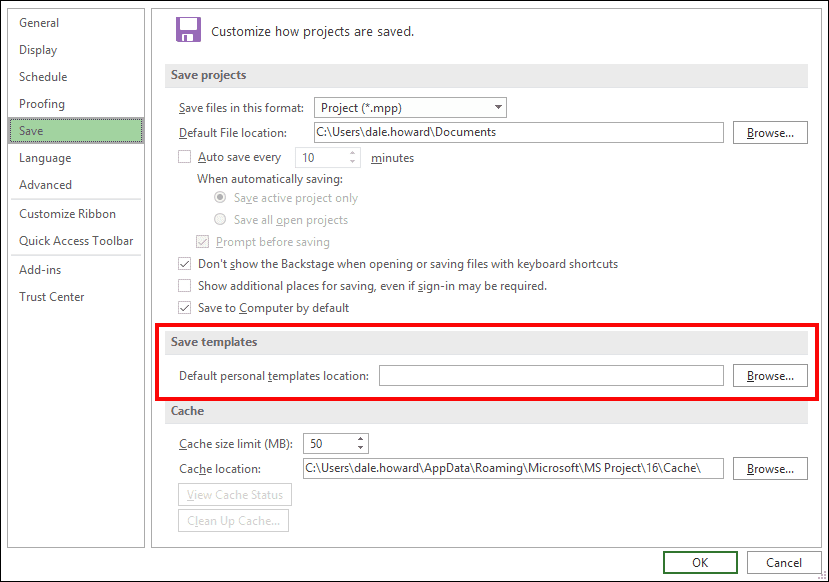Select the Advanced category in sidebar
Viewport: 829px width, 582px height.
(45, 185)
